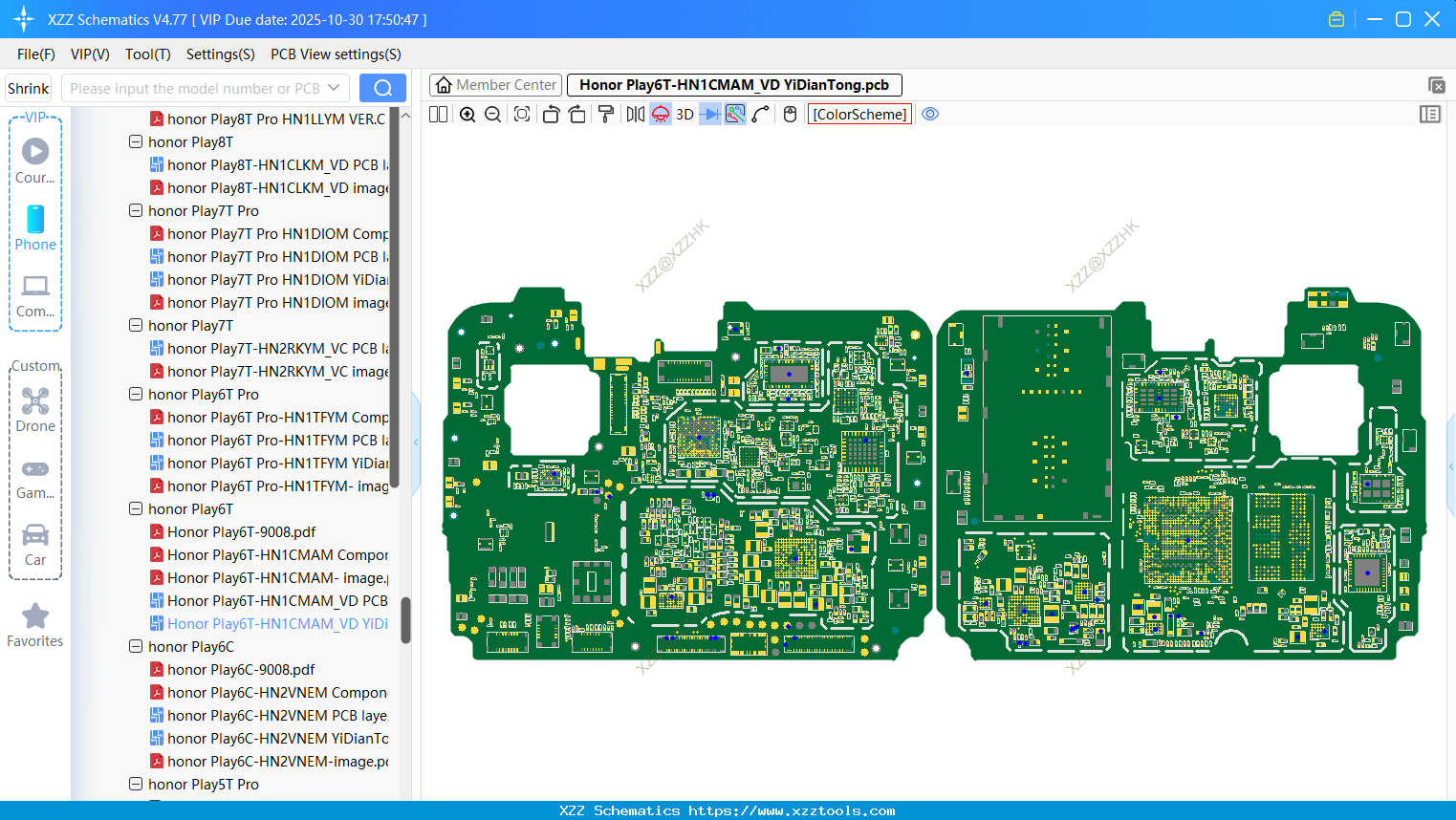Click the left PCB board side
The width and height of the screenshot is (1456, 820).
coord(688,474)
